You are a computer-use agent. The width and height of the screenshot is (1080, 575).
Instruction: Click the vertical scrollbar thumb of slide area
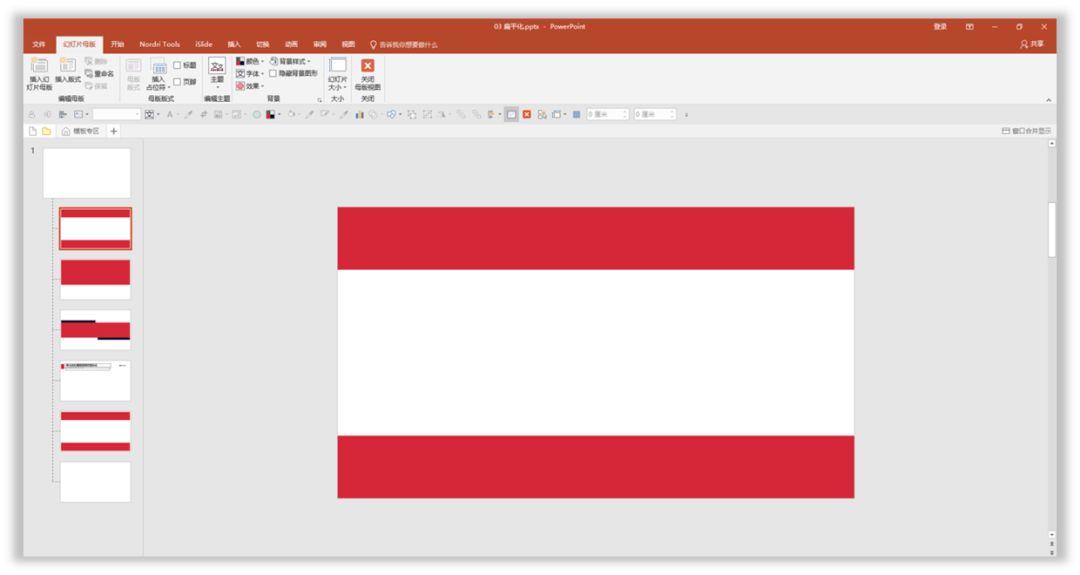1052,229
